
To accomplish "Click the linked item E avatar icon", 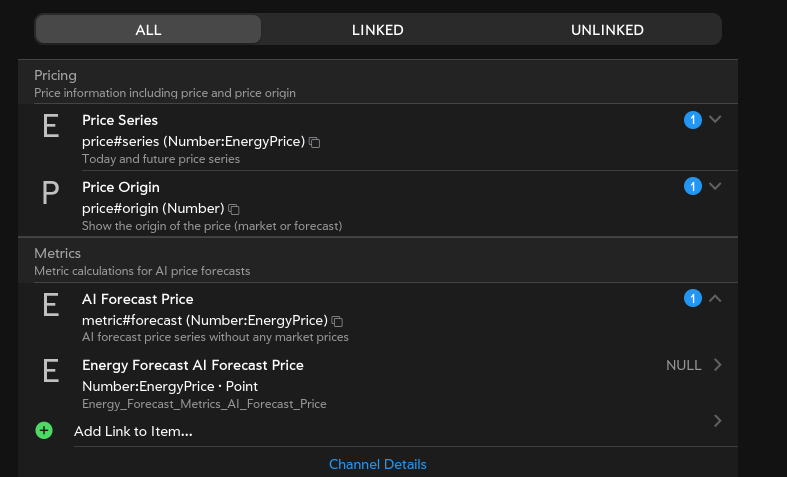I will tap(50, 371).
